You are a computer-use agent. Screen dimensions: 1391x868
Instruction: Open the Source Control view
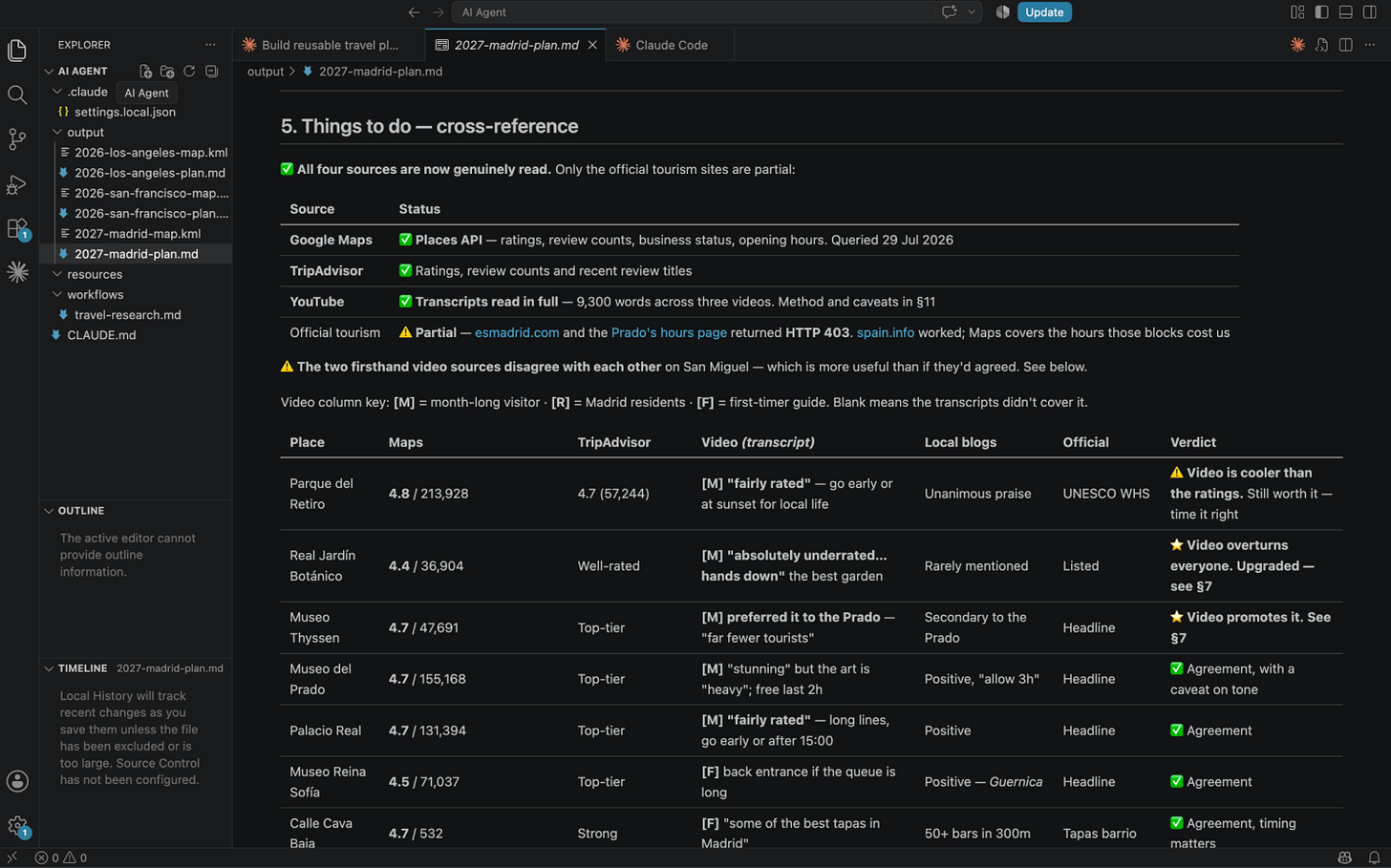17,139
